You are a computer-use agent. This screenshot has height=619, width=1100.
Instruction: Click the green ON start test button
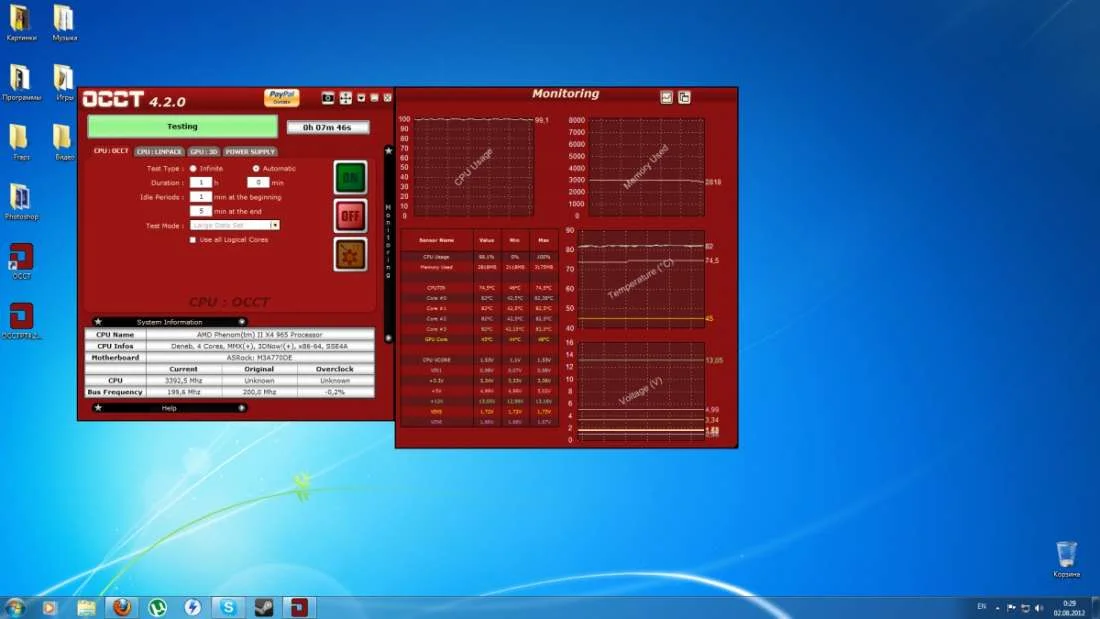point(350,178)
